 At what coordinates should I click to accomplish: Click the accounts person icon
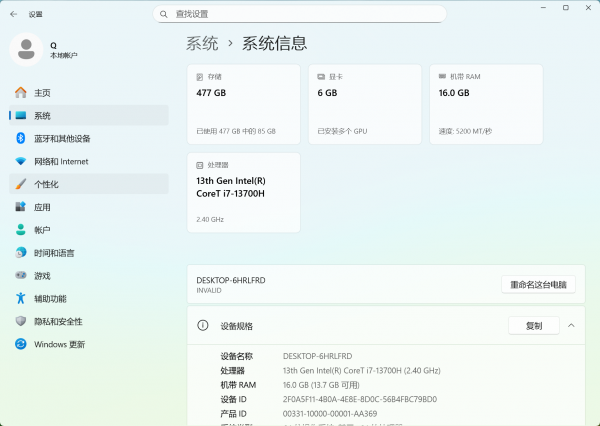pyautogui.click(x=21, y=230)
